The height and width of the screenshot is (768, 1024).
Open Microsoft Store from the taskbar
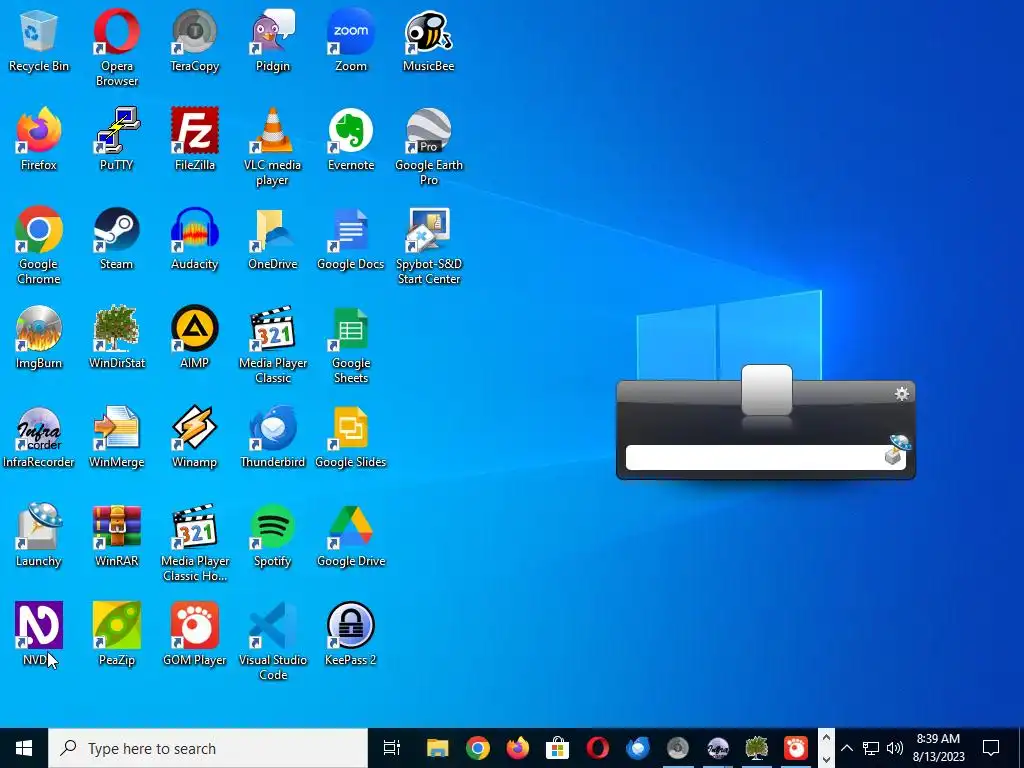click(557, 748)
